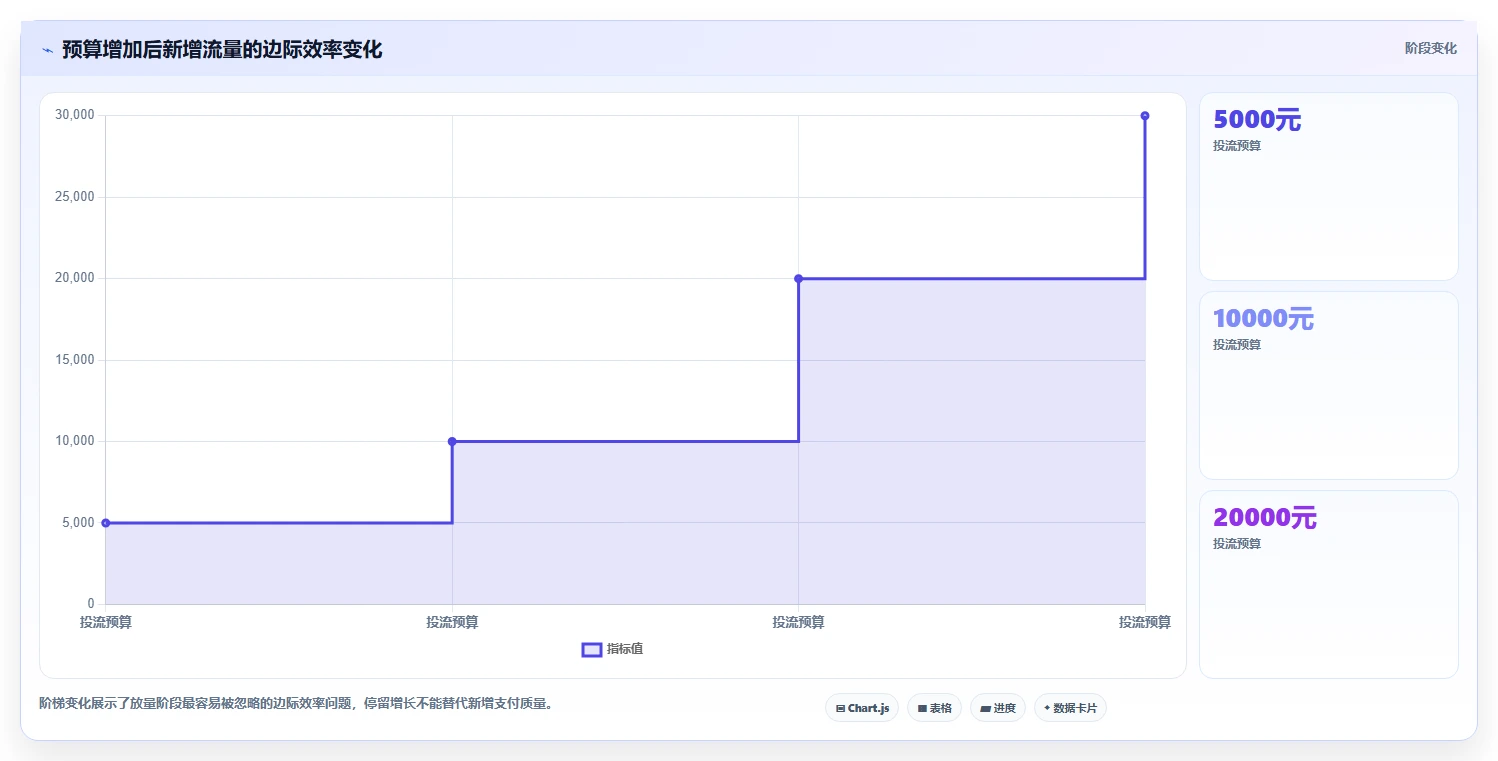Screen dimensions: 1498x761
Task: Click the sparkle icon in the 数据卡片 tag
Action: click(x=1047, y=708)
